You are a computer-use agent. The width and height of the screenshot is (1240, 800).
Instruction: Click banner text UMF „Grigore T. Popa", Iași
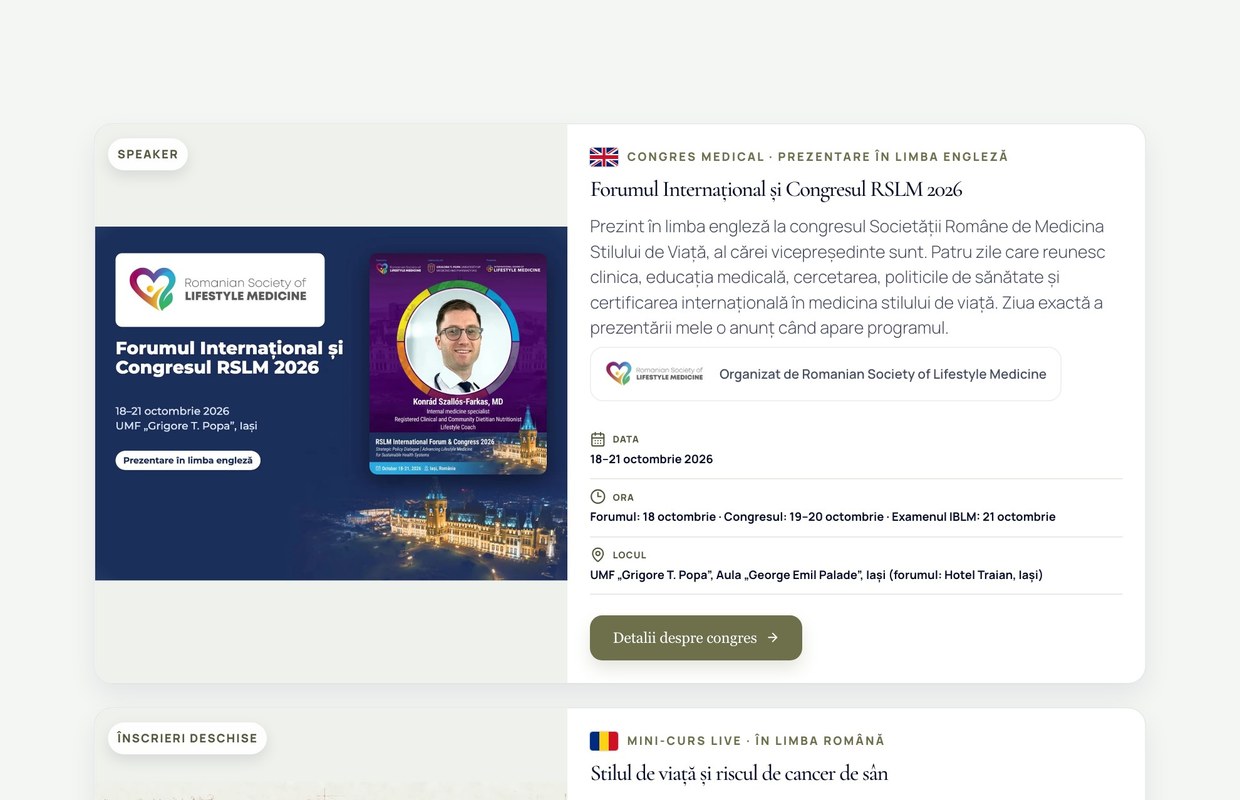[186, 426]
